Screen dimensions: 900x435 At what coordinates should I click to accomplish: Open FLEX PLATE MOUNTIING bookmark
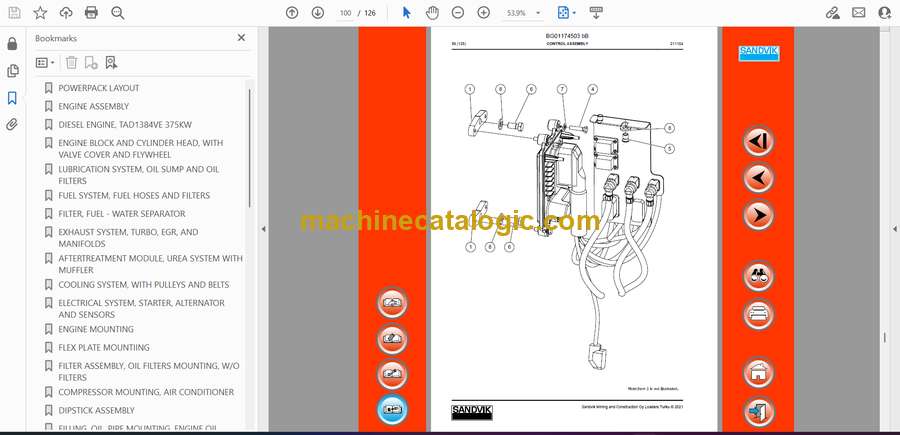tap(104, 347)
